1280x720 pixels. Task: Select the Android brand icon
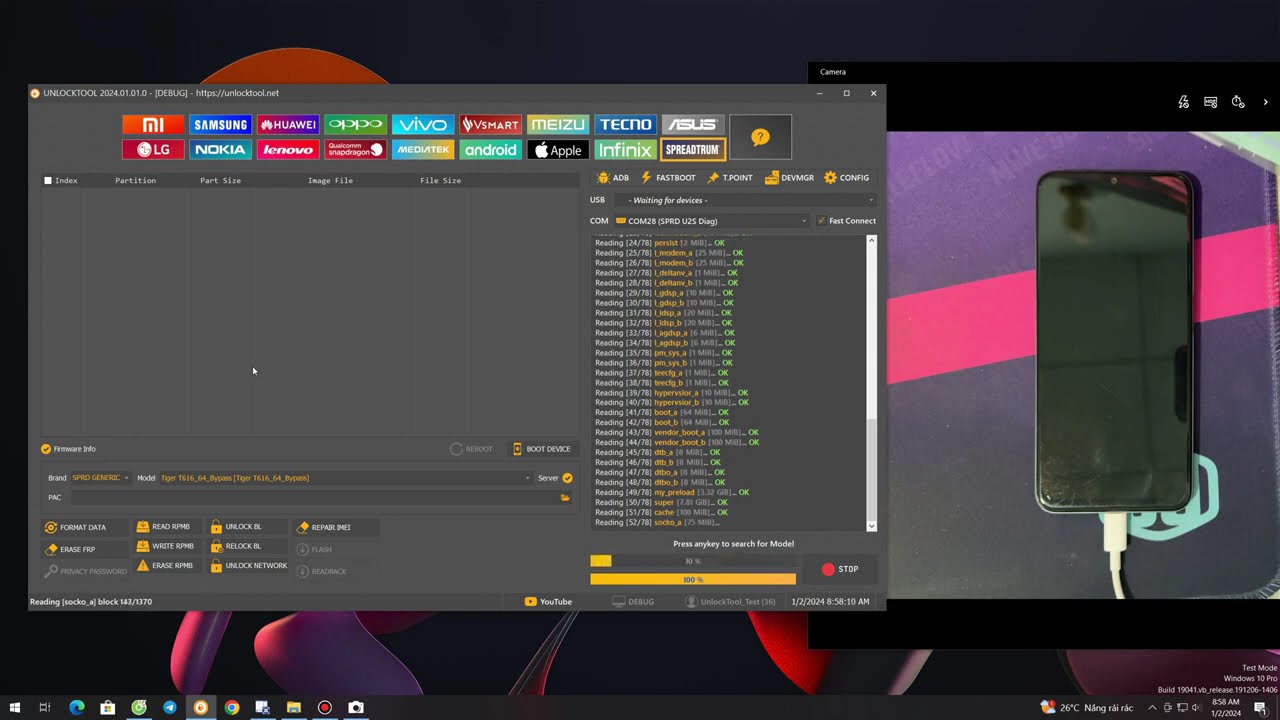pos(490,150)
